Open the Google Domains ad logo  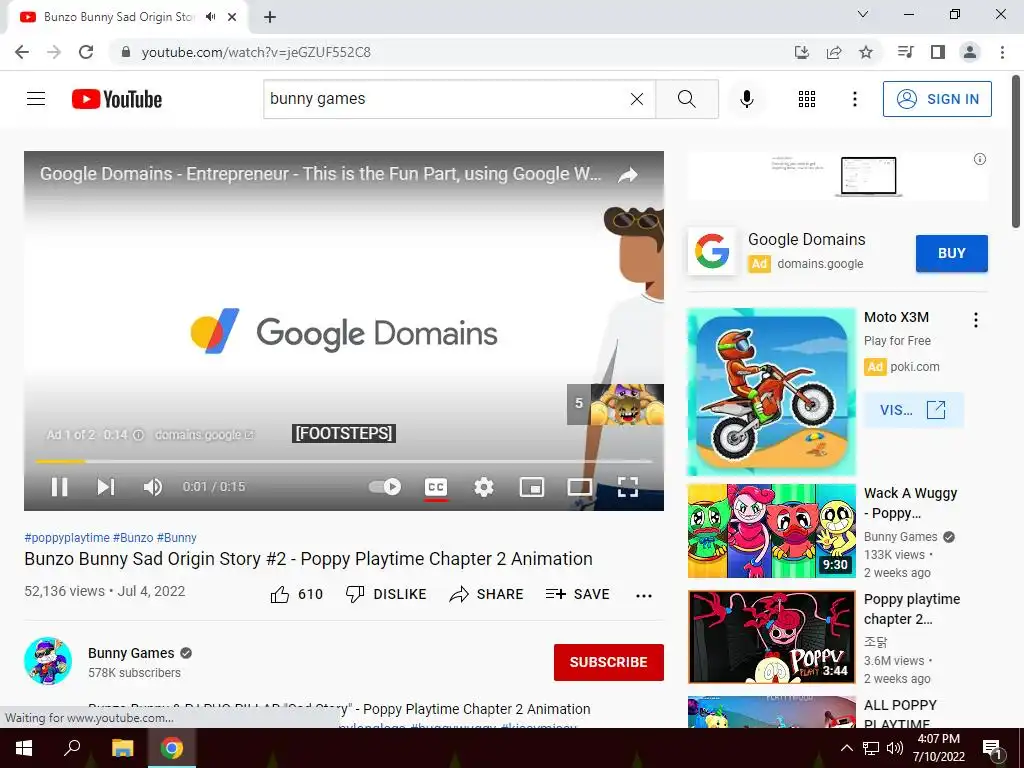[x=712, y=251]
